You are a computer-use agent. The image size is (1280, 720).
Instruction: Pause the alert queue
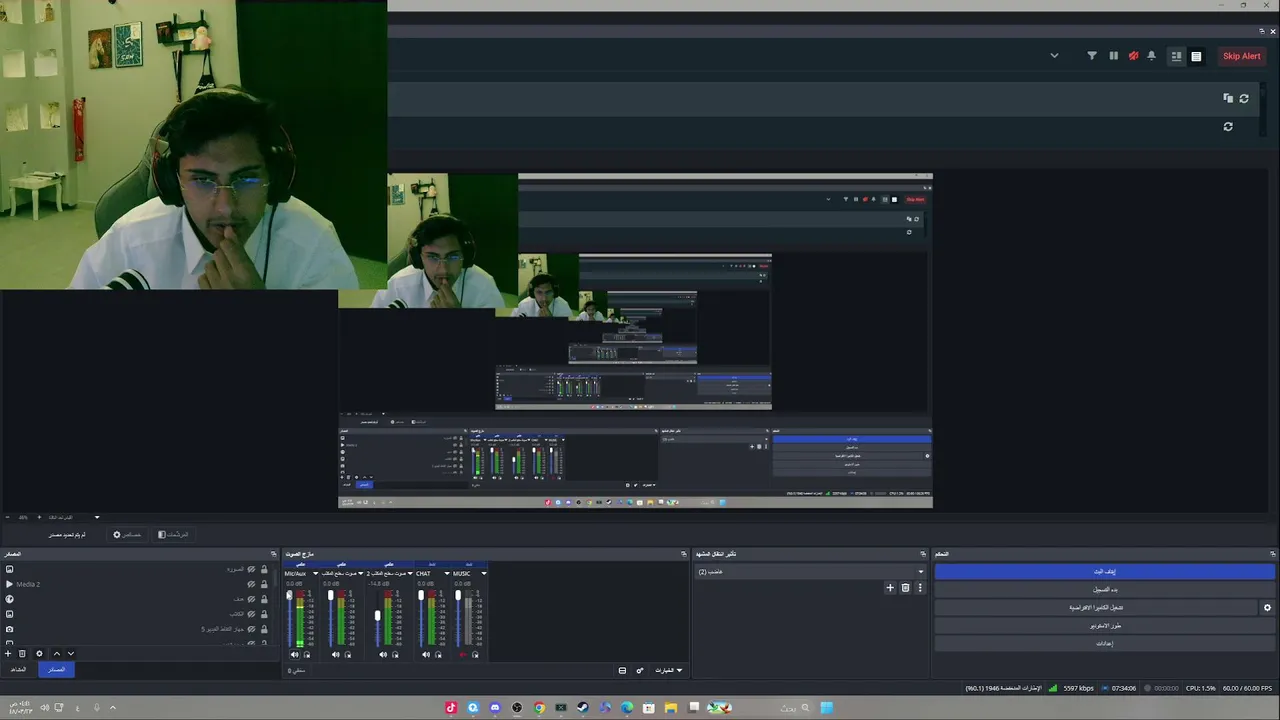1113,56
